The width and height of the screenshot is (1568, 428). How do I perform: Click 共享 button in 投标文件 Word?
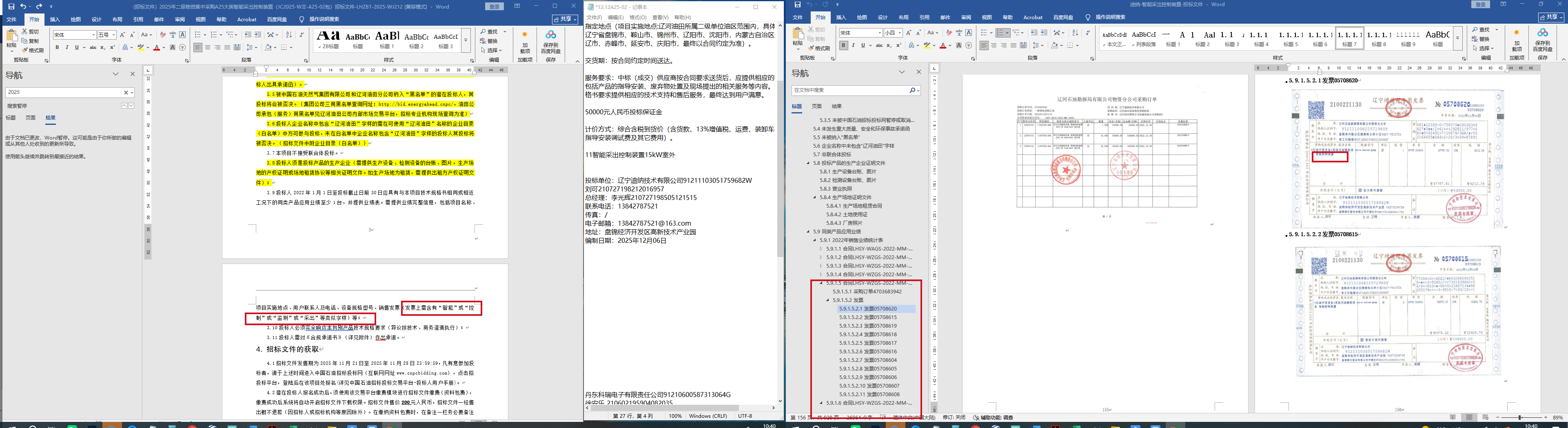(1552, 18)
